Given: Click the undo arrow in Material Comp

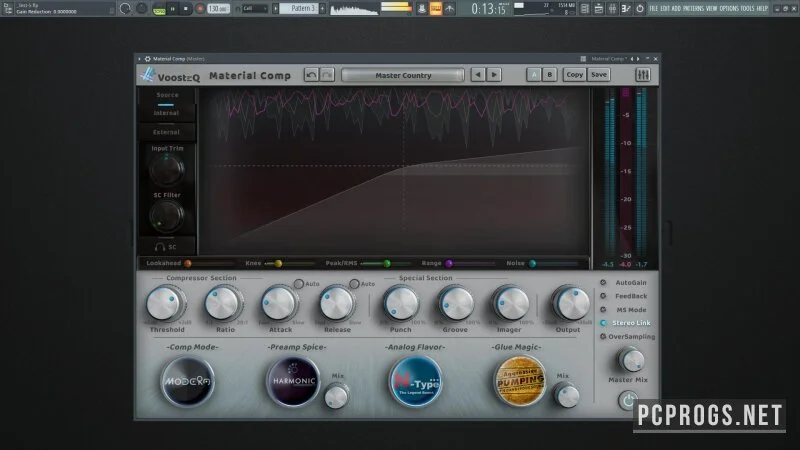Looking at the screenshot, I should (x=311, y=75).
